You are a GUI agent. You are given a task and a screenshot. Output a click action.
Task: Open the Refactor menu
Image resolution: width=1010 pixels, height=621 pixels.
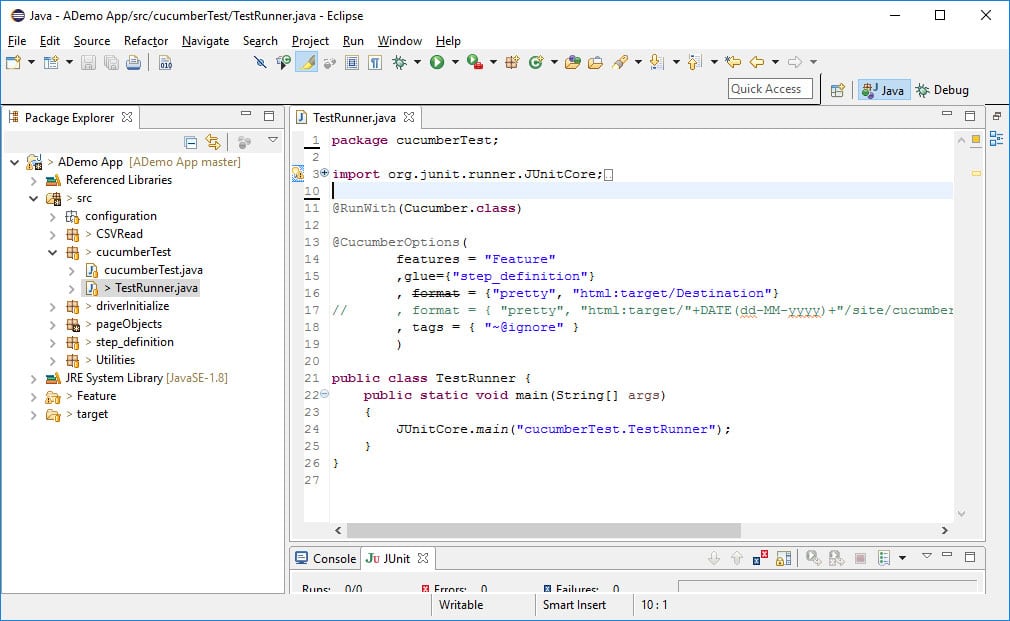point(146,41)
